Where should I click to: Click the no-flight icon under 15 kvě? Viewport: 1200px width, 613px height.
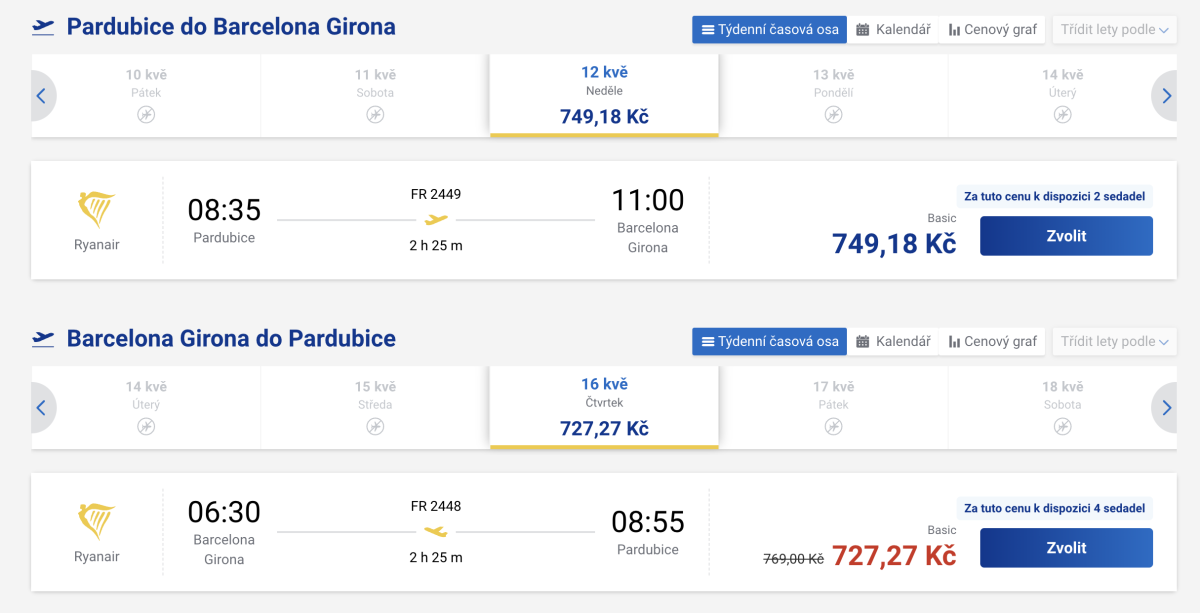(375, 427)
